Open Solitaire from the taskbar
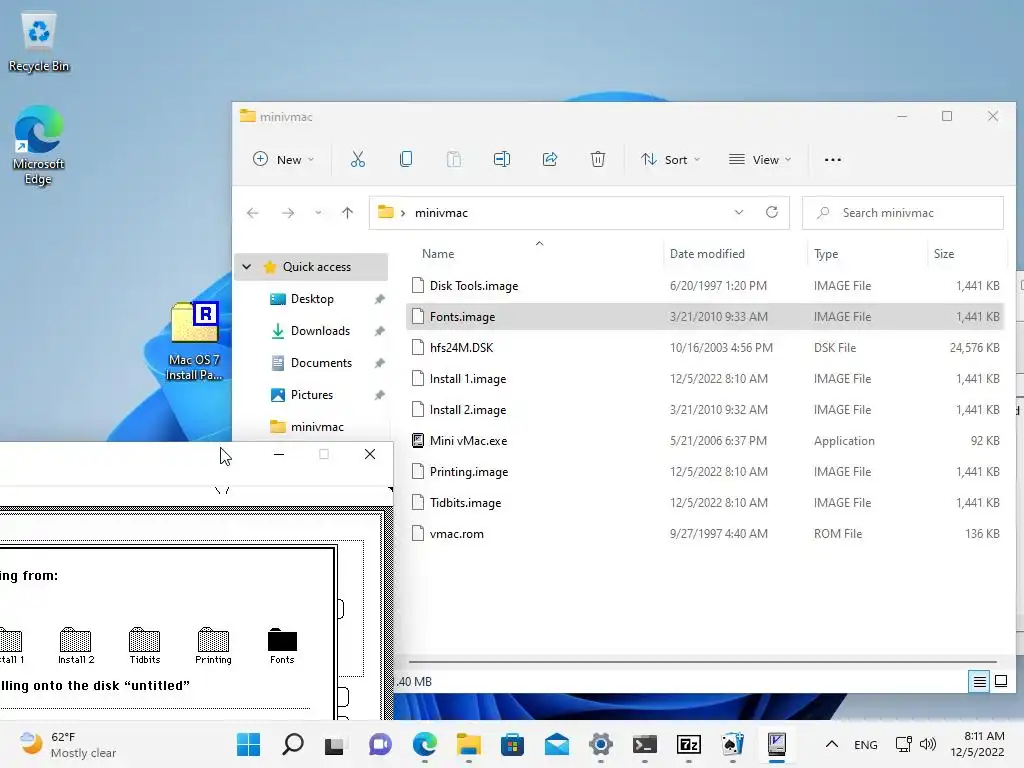Image resolution: width=1024 pixels, height=768 pixels. 733,744
